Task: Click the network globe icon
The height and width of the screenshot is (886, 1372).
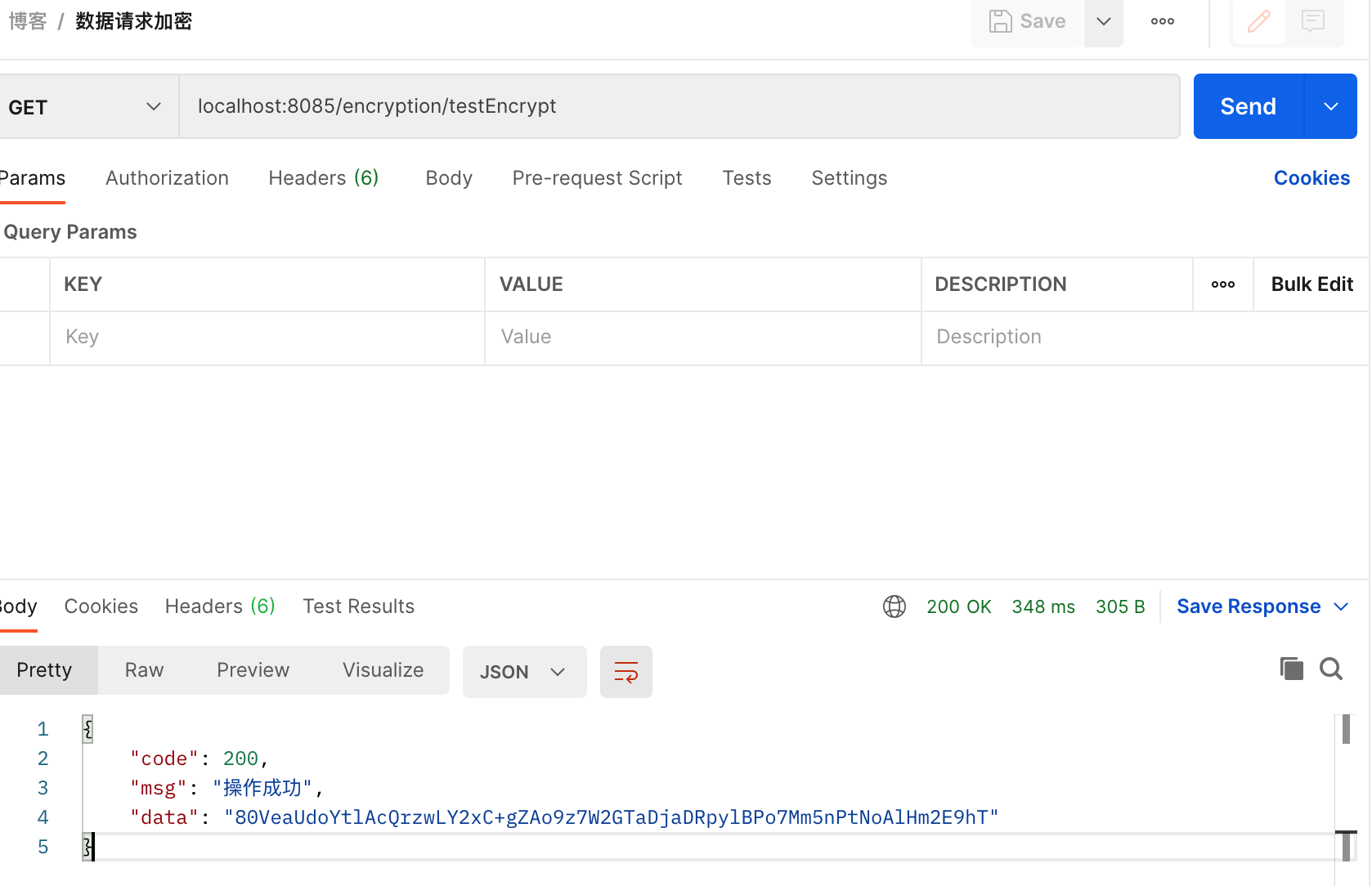Action: (894, 606)
